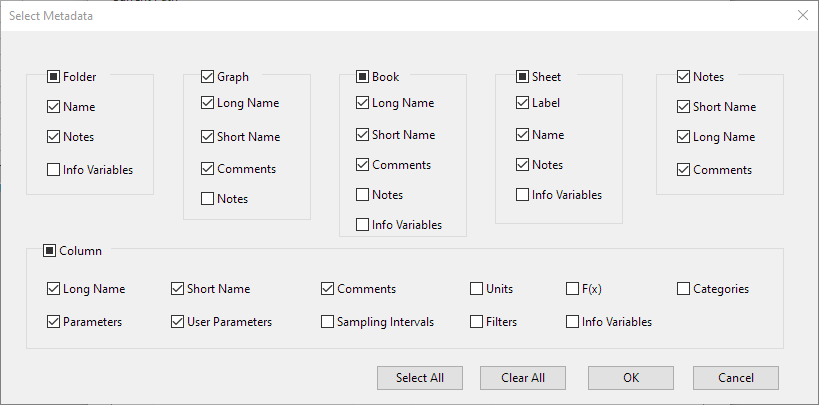This screenshot has height=405, width=819.
Task: Toggle the Folder group checkbox
Action: pyautogui.click(x=53, y=76)
